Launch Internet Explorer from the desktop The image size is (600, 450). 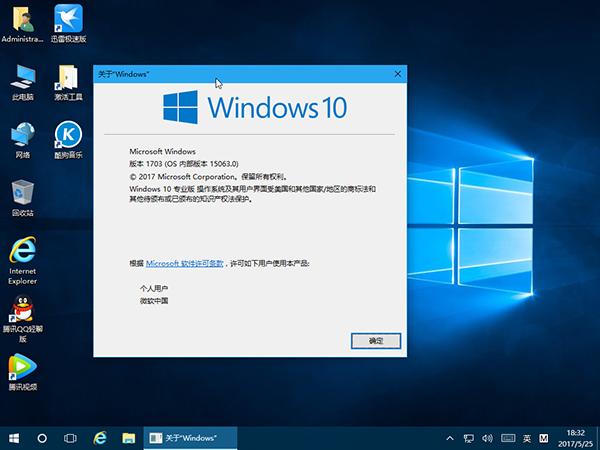pyautogui.click(x=22, y=251)
